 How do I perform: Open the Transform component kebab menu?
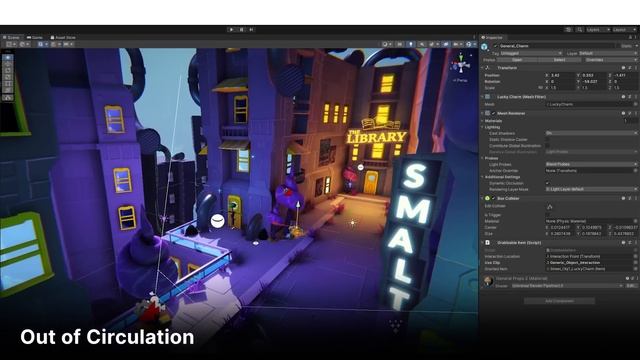click(636, 68)
